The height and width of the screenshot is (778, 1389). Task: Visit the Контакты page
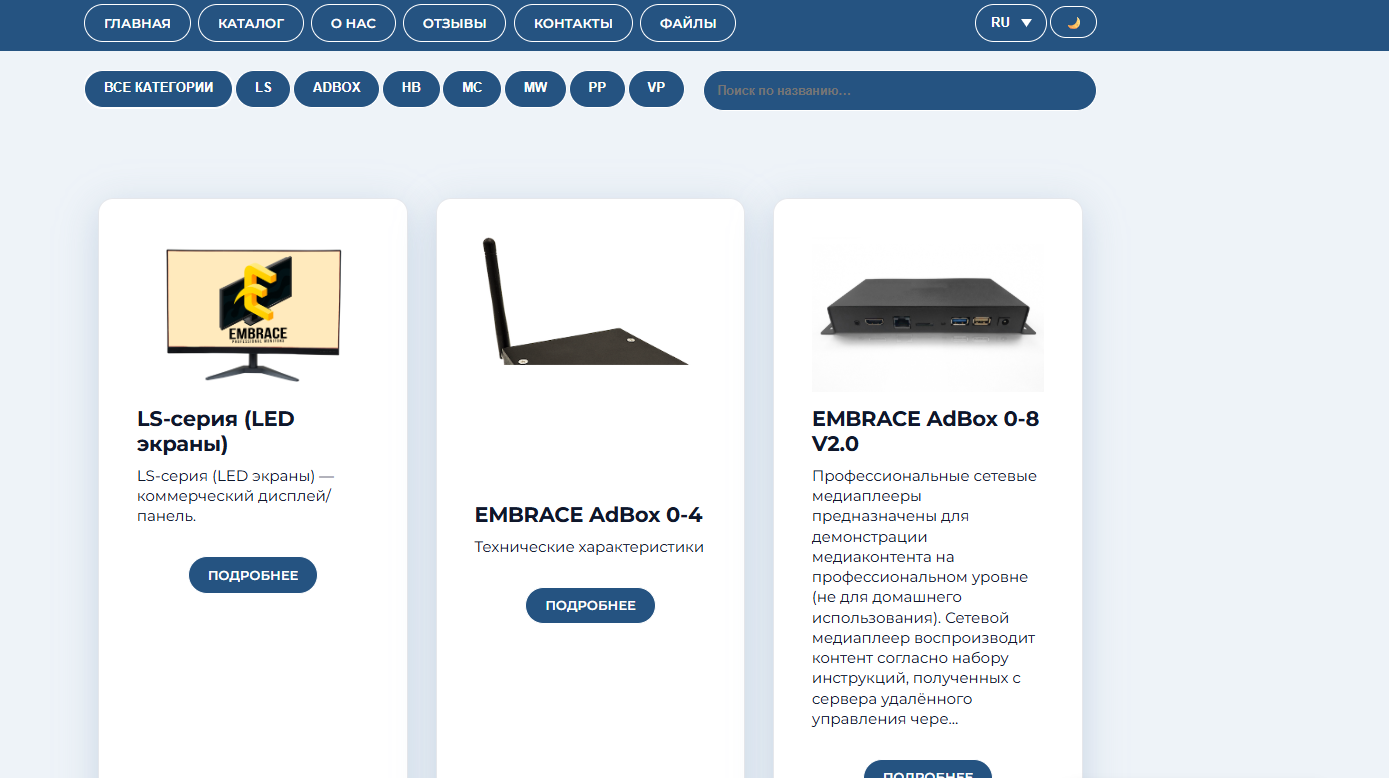tap(573, 23)
